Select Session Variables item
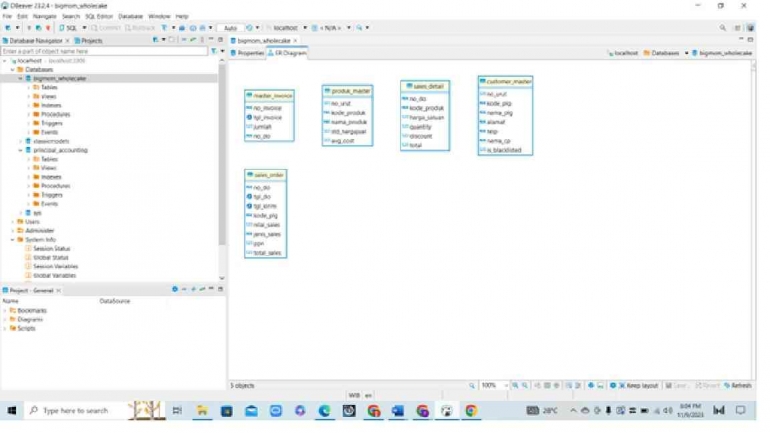Image resolution: width=770 pixels, height=433 pixels. tap(55, 267)
